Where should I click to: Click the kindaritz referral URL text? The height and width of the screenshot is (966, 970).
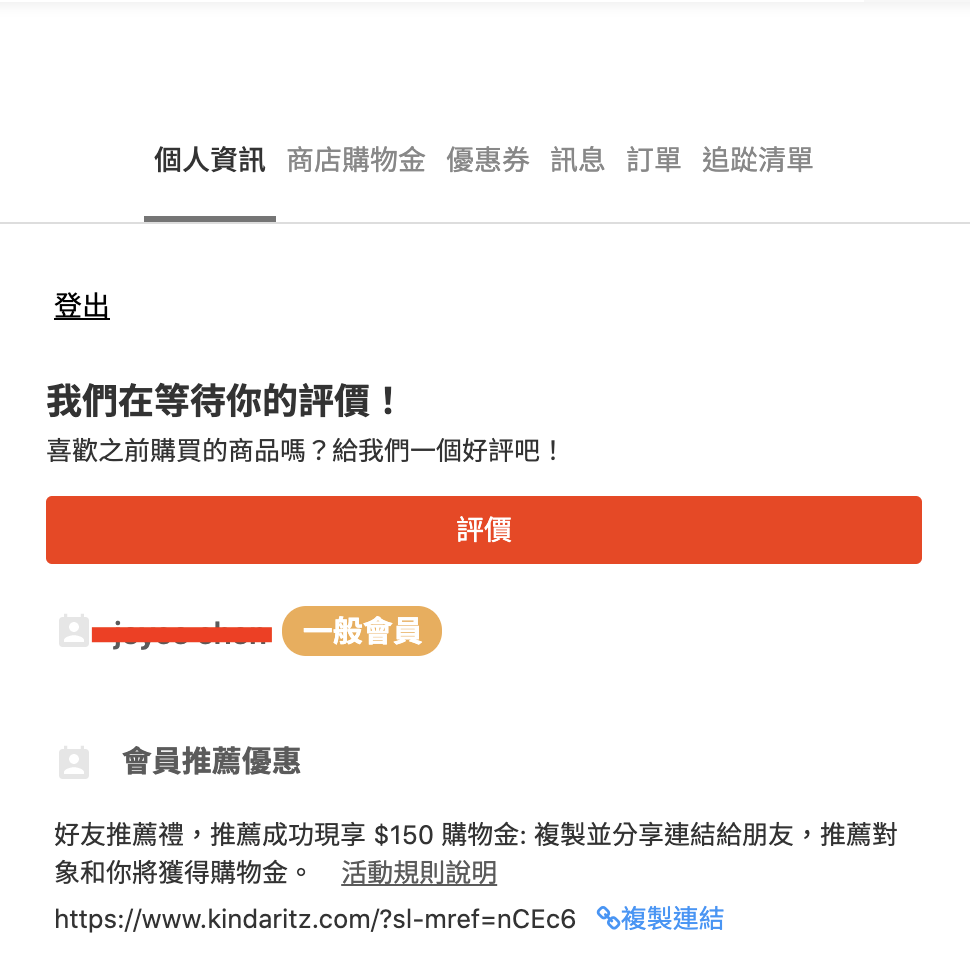(315, 919)
